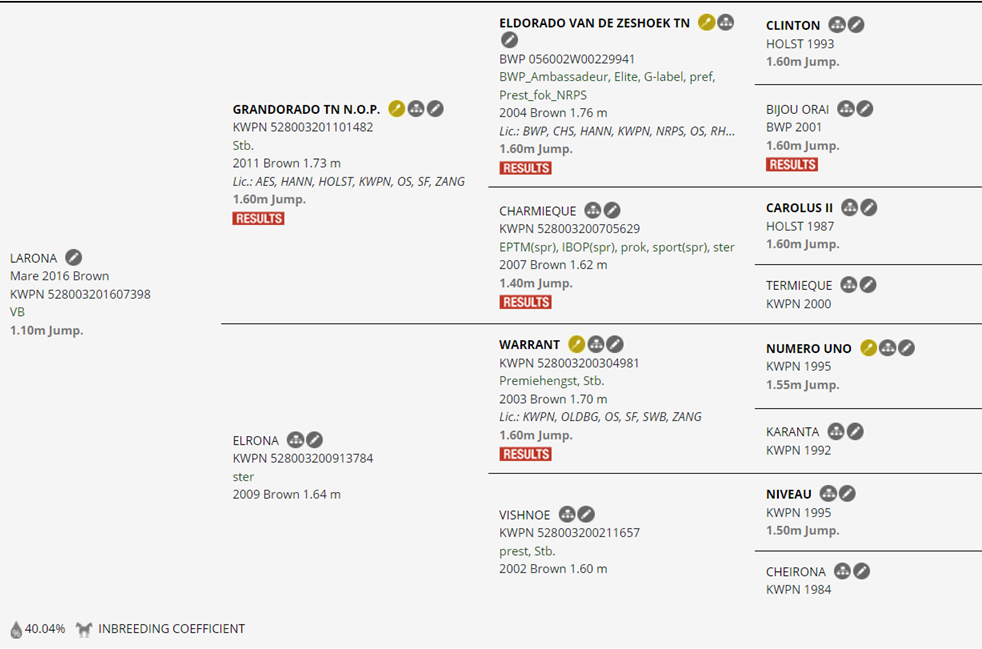Open the pedigree tree icon next to CLINTON
This screenshot has width=982, height=649.
coord(837,25)
